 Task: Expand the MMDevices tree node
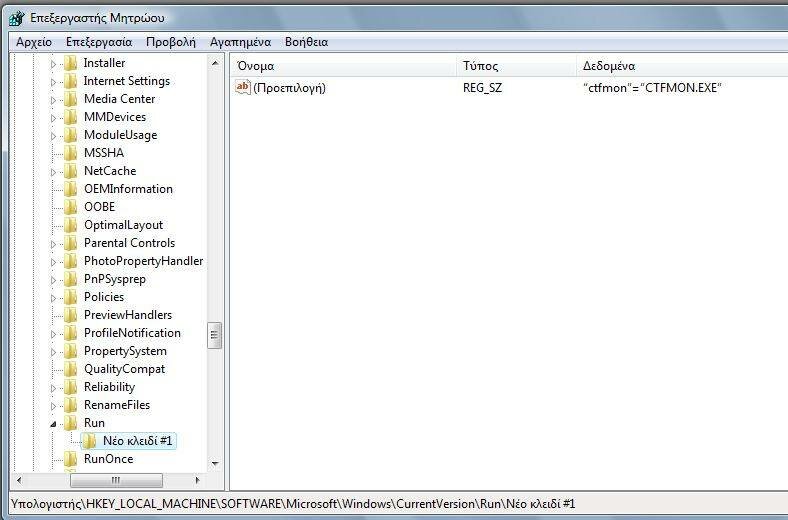pyautogui.click(x=53, y=118)
